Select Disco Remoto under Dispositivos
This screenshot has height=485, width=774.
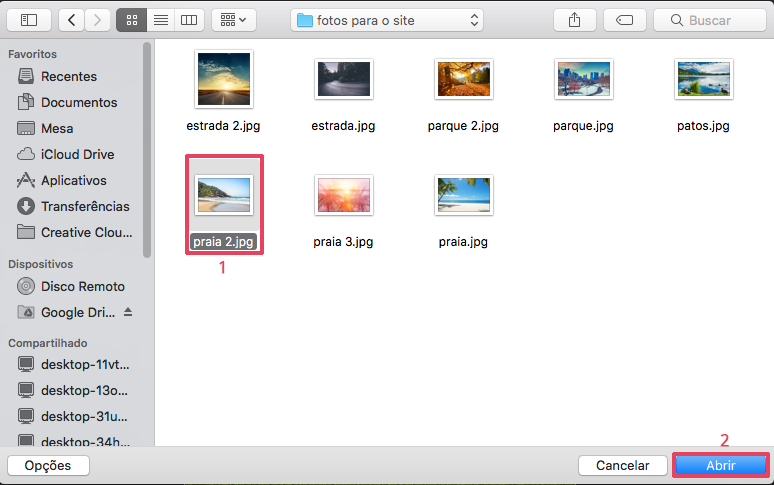[x=71, y=287]
